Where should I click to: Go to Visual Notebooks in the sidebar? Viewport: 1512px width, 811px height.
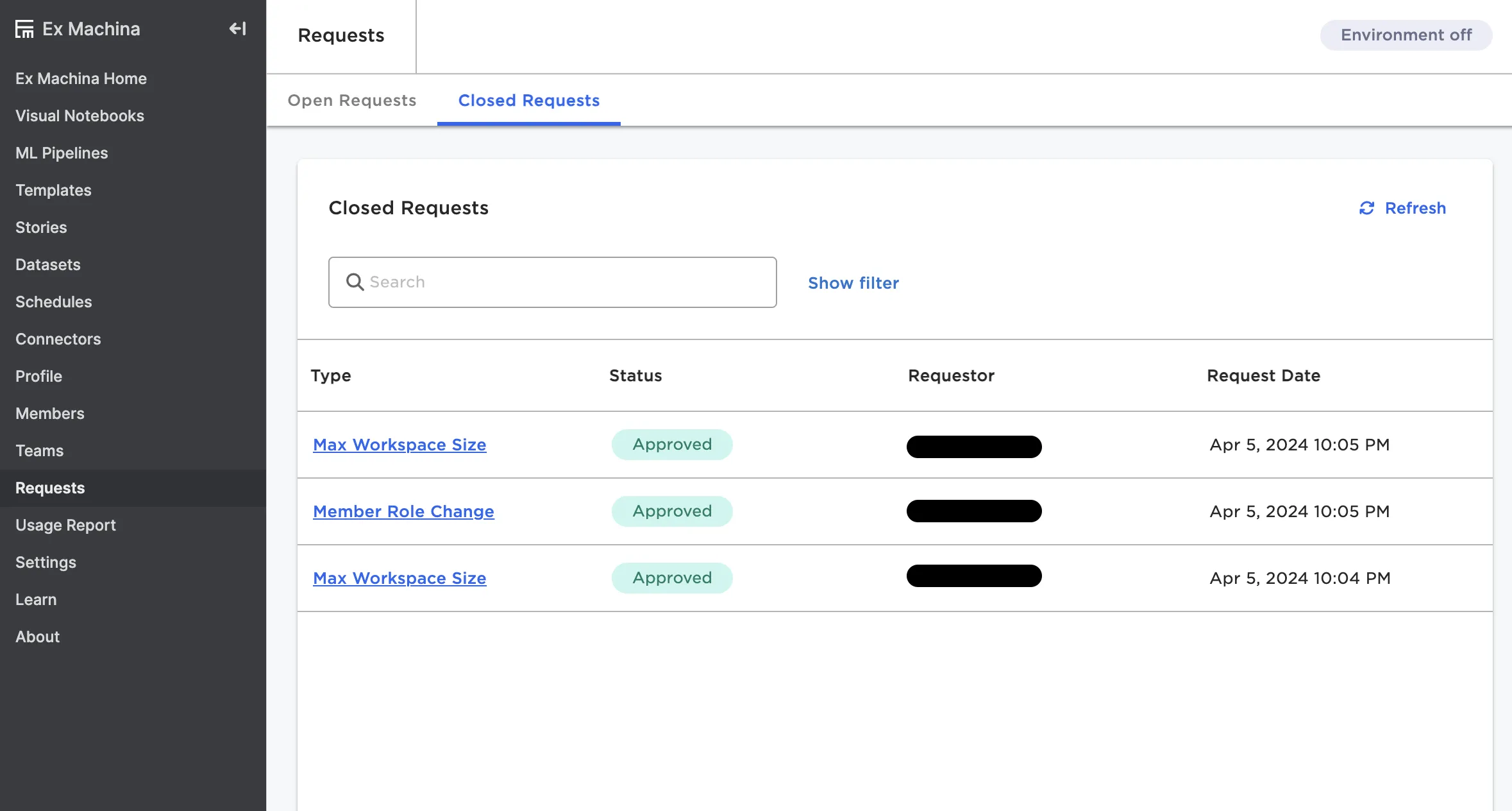click(x=80, y=115)
